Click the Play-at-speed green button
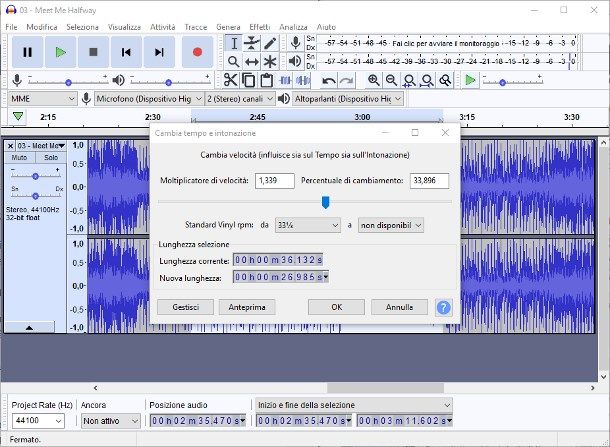Viewport: 610px width, 447px height. pos(470,81)
